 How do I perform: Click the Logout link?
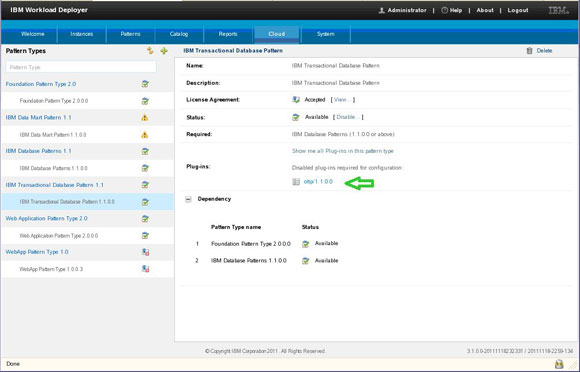[x=518, y=10]
